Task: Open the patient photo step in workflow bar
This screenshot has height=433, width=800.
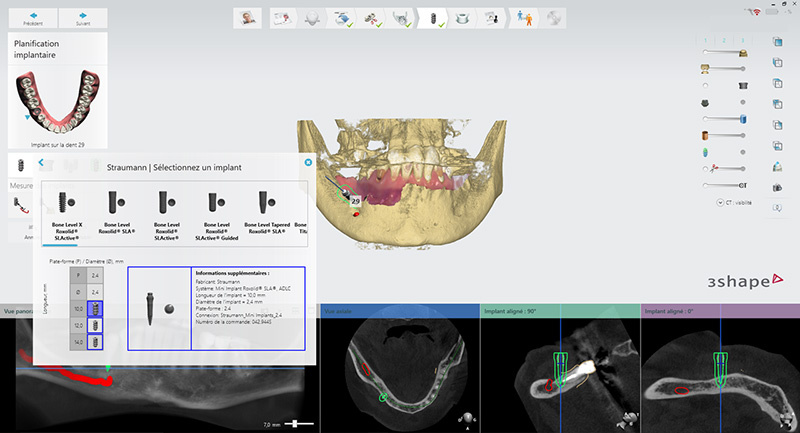Action: click(247, 18)
